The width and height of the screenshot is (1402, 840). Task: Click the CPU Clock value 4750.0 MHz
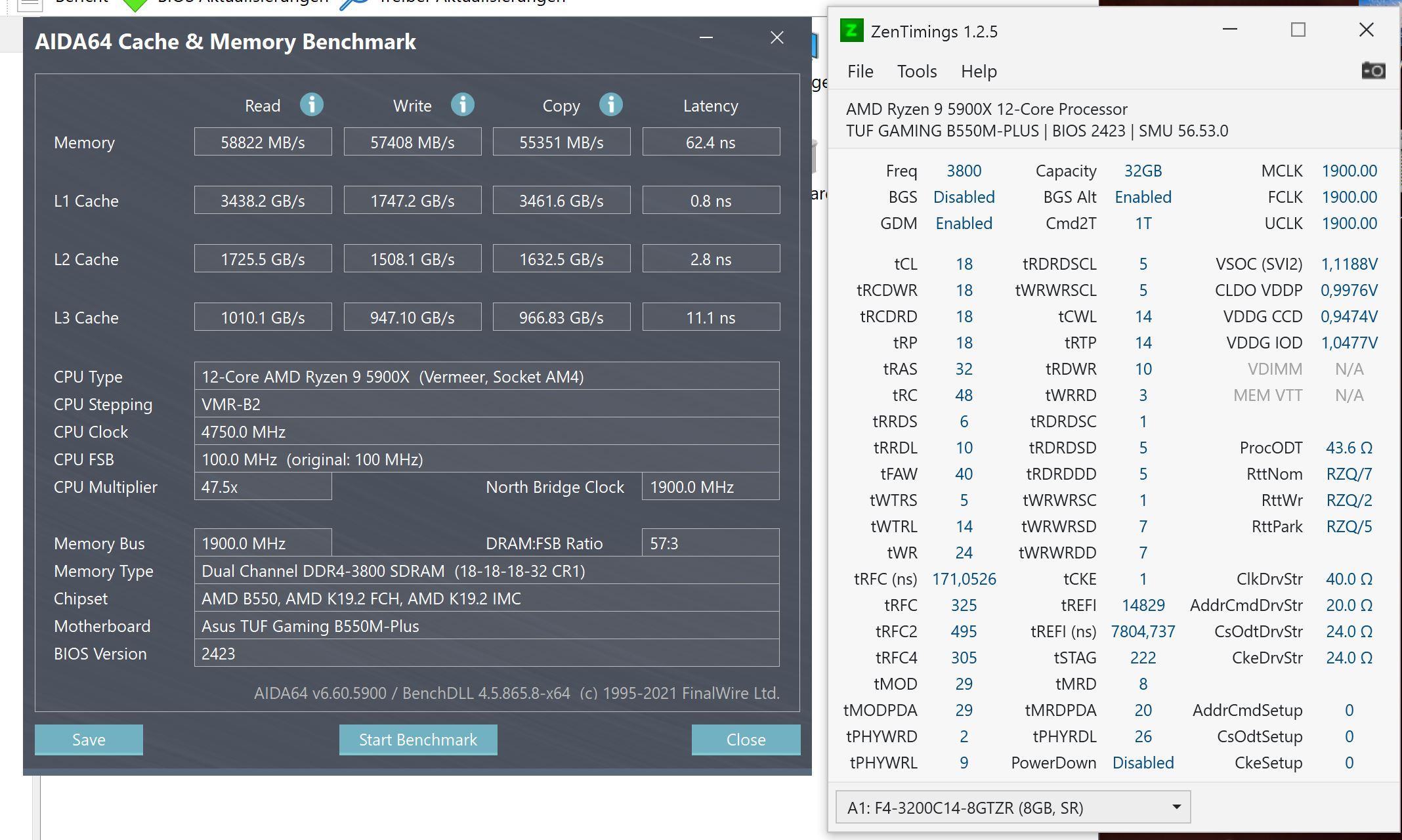(x=486, y=432)
